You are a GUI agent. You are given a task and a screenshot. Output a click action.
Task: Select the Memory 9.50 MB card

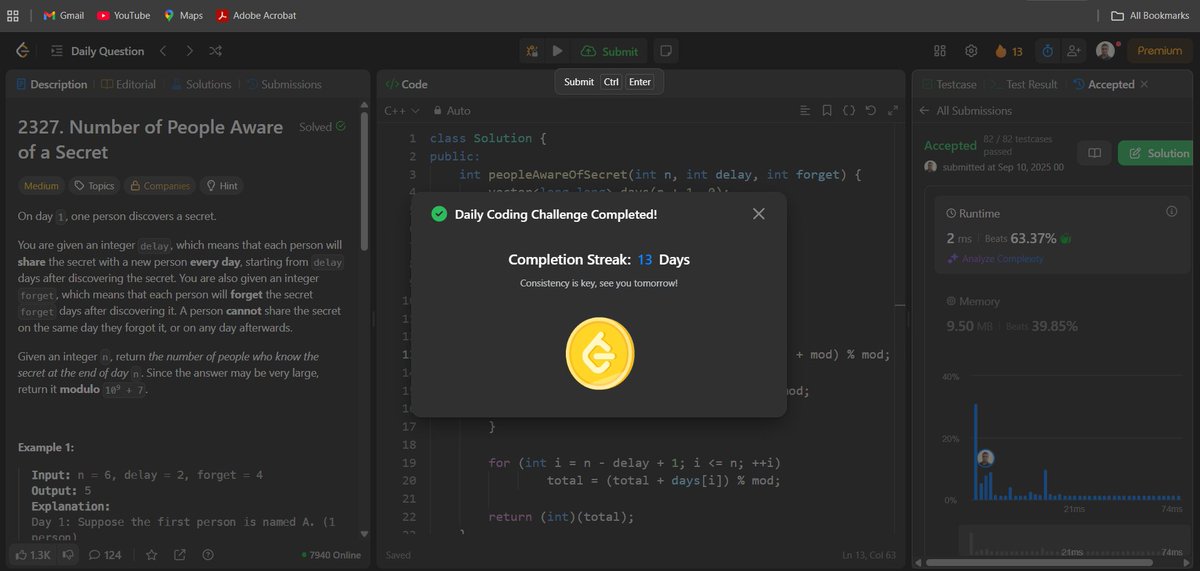click(1062, 313)
